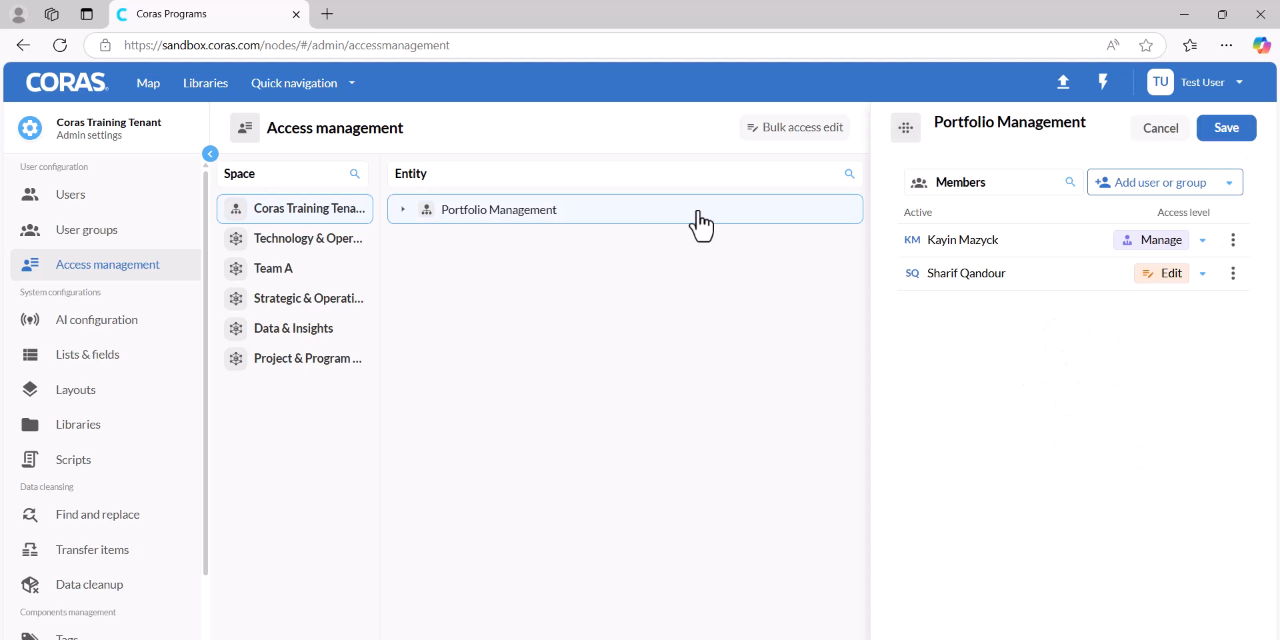Click the CORAS logo
This screenshot has height=640, width=1280.
click(x=66, y=82)
